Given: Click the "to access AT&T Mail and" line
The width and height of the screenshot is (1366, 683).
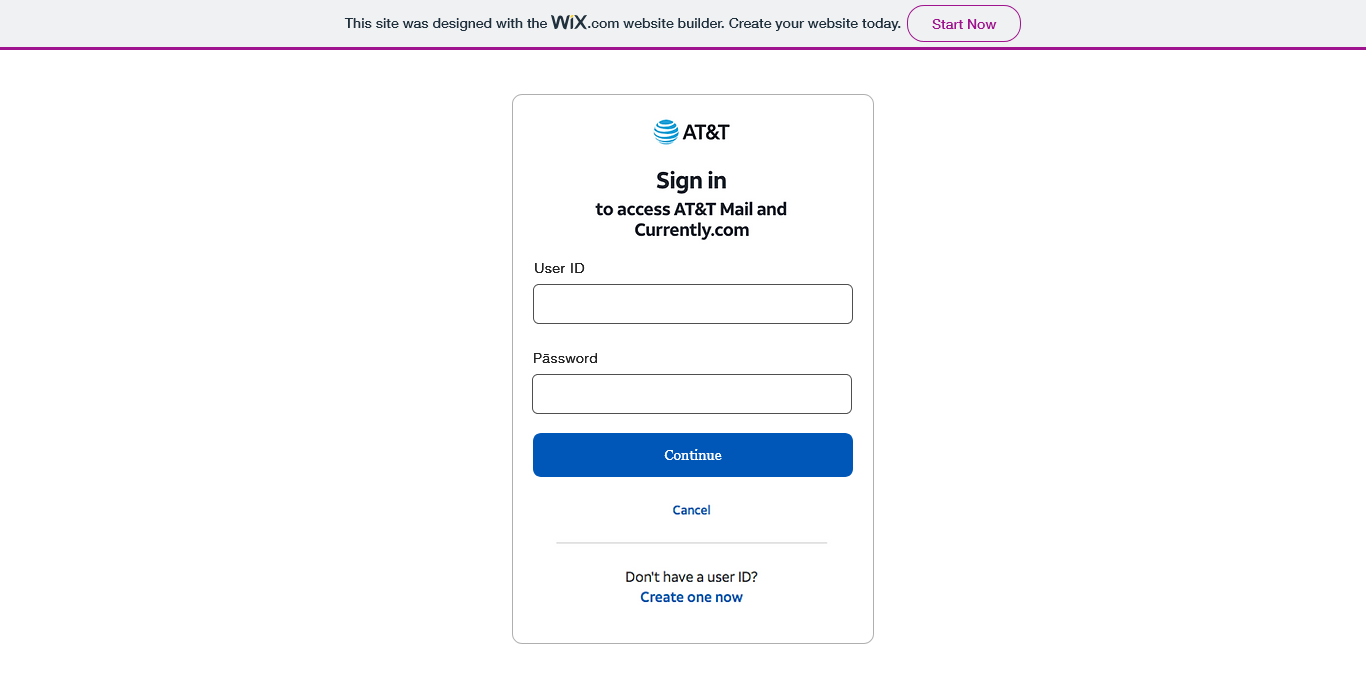Looking at the screenshot, I should [692, 209].
